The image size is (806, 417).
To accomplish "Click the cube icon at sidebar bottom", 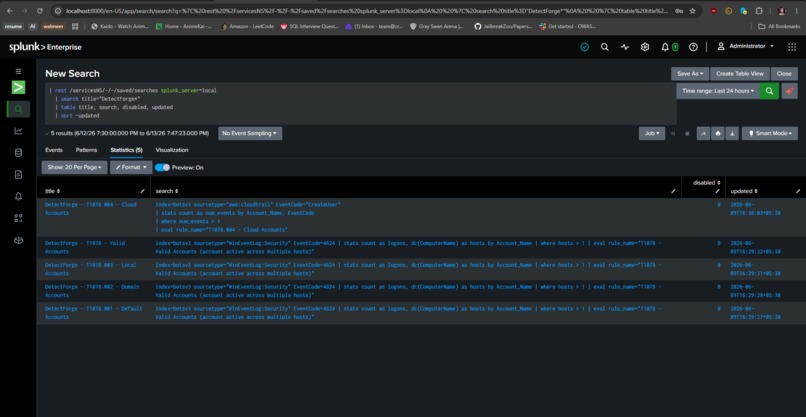I will 18,240.
